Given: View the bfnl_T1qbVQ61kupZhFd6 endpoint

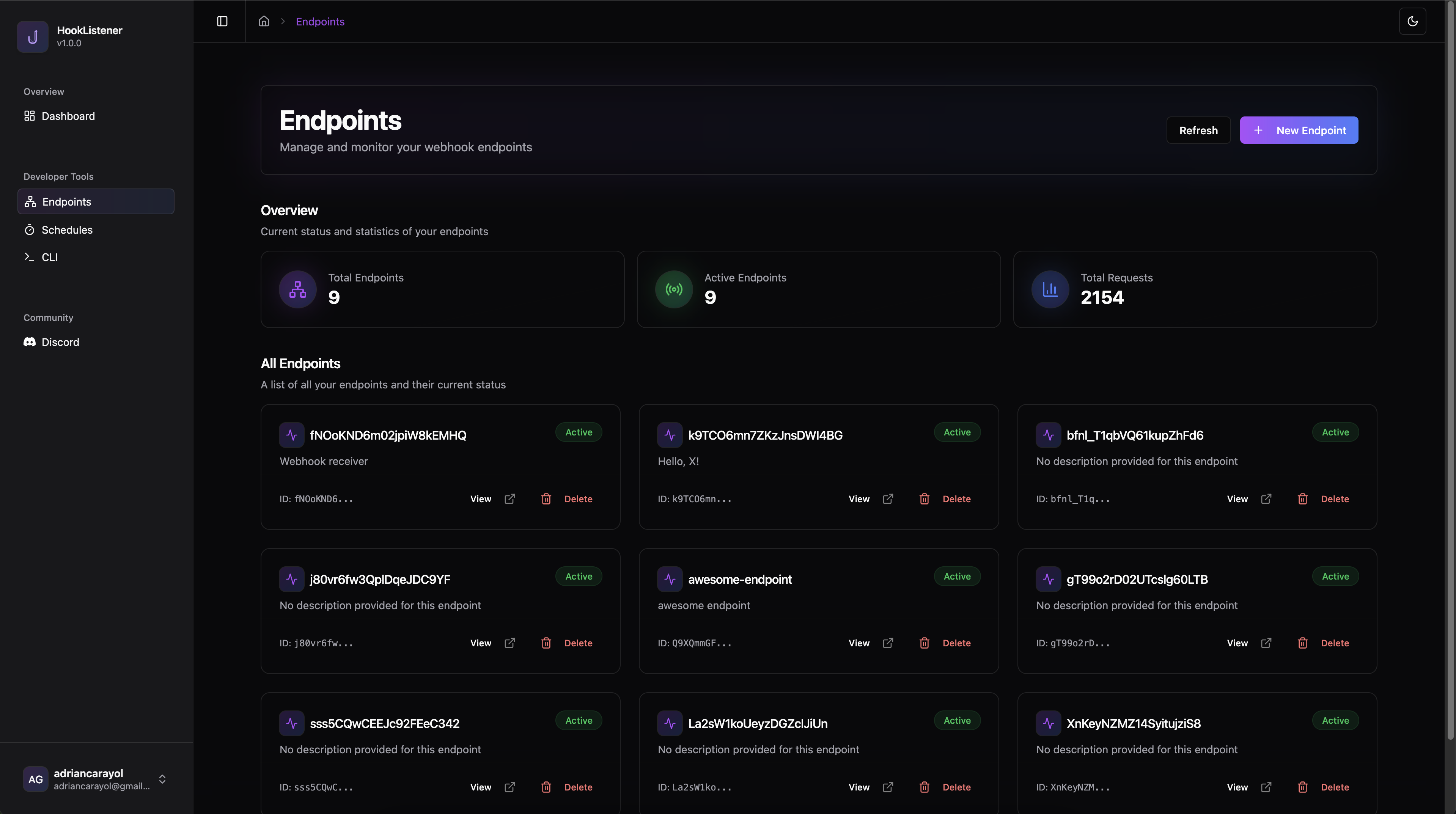Looking at the screenshot, I should tap(1237, 498).
